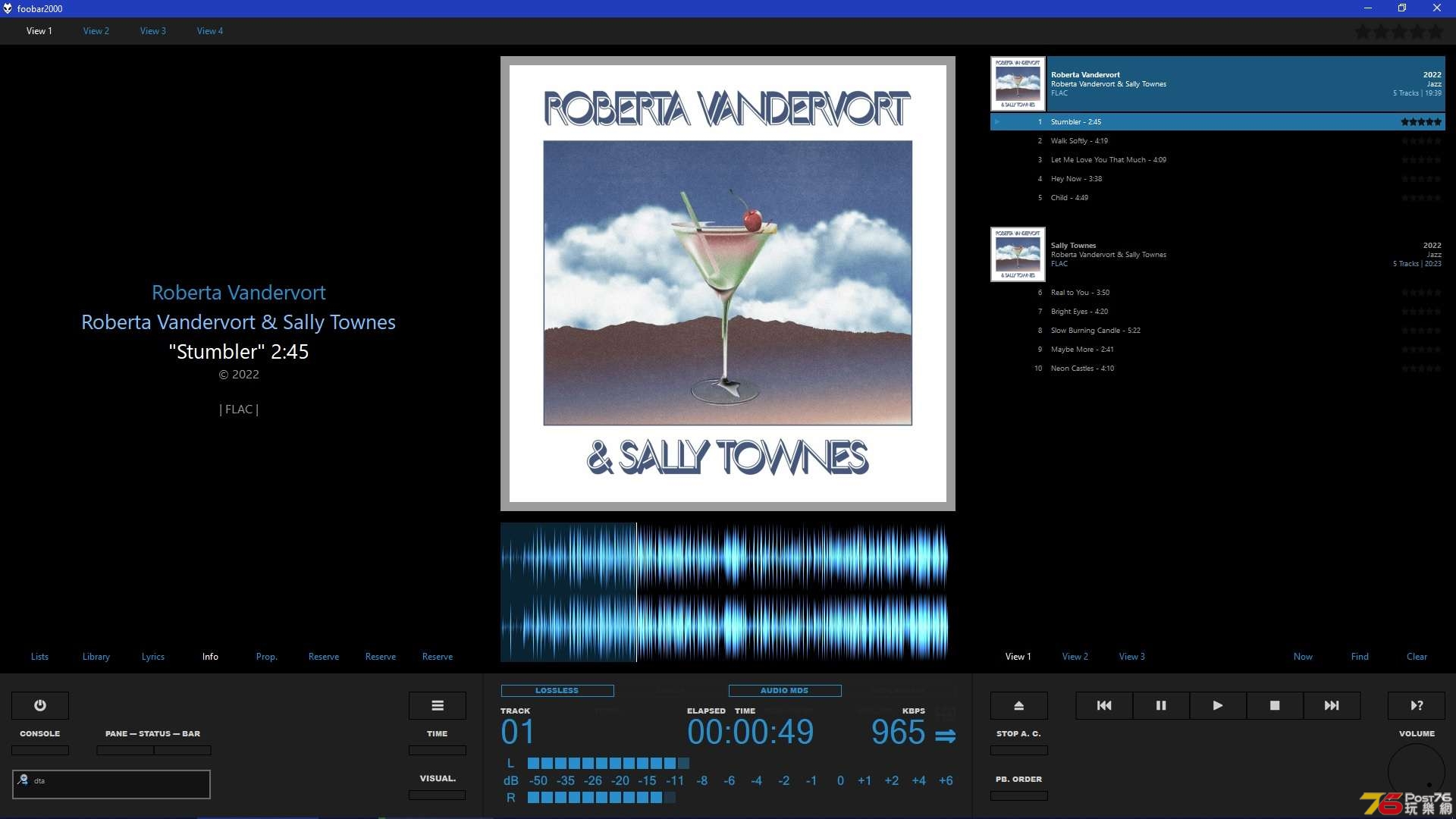The image size is (1456, 819).
Task: Select the Info panel tab
Action: coord(210,657)
